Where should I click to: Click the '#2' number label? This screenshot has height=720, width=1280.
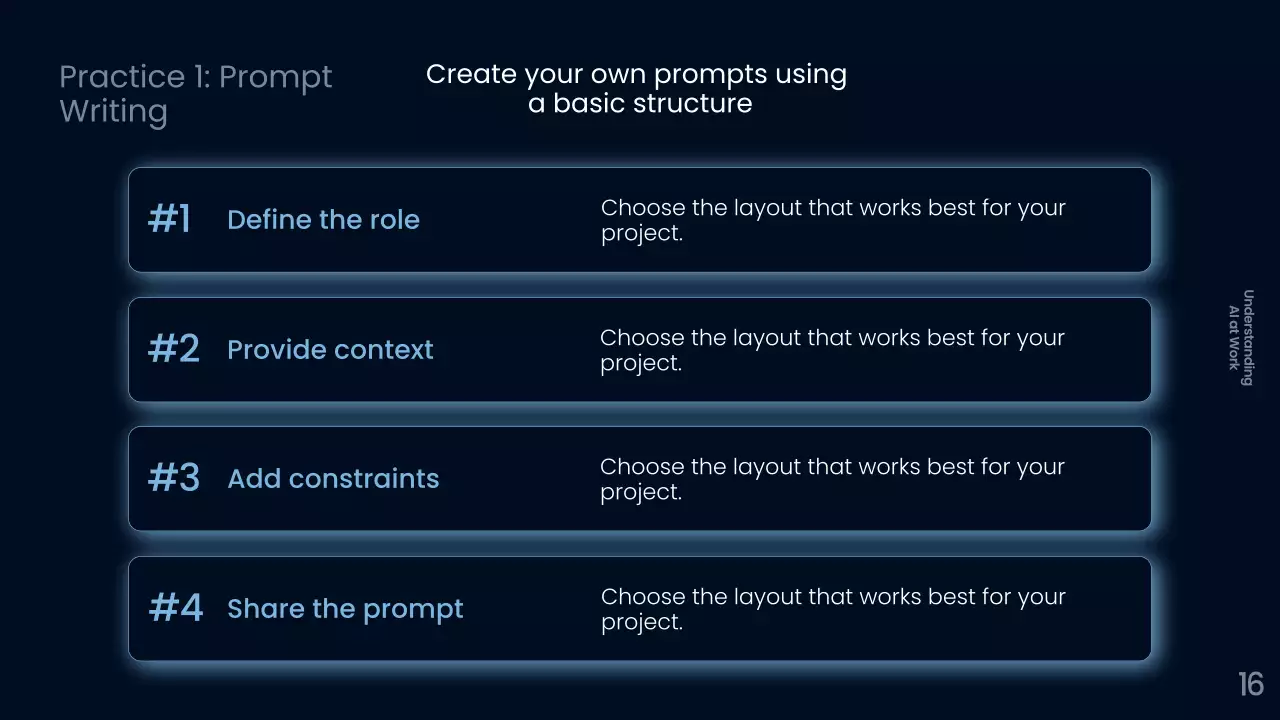[x=173, y=350]
